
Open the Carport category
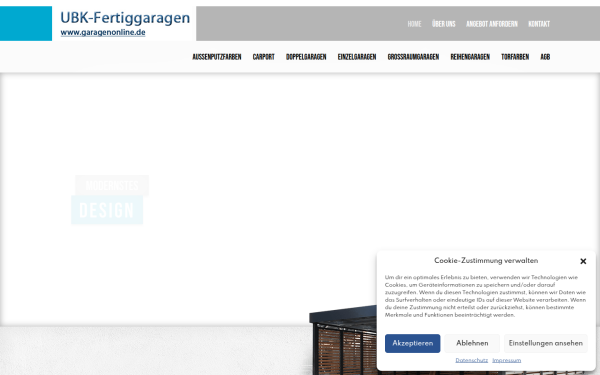pos(264,57)
